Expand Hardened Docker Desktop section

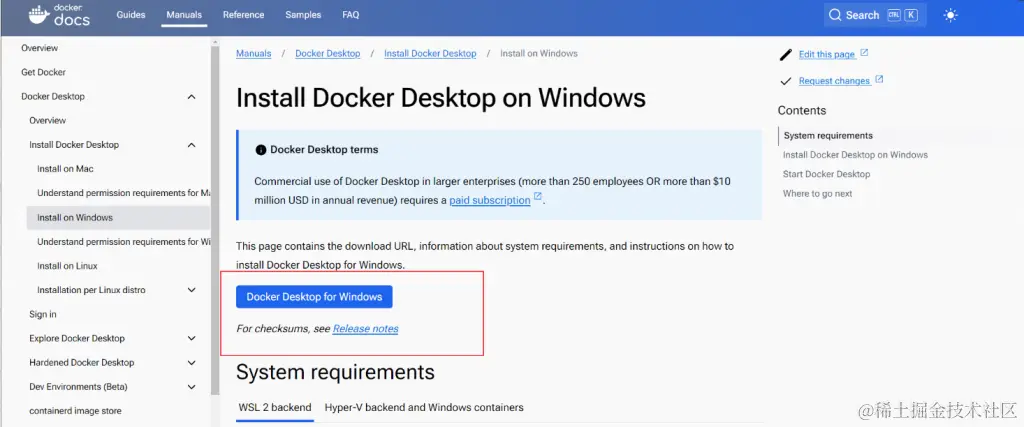(191, 362)
